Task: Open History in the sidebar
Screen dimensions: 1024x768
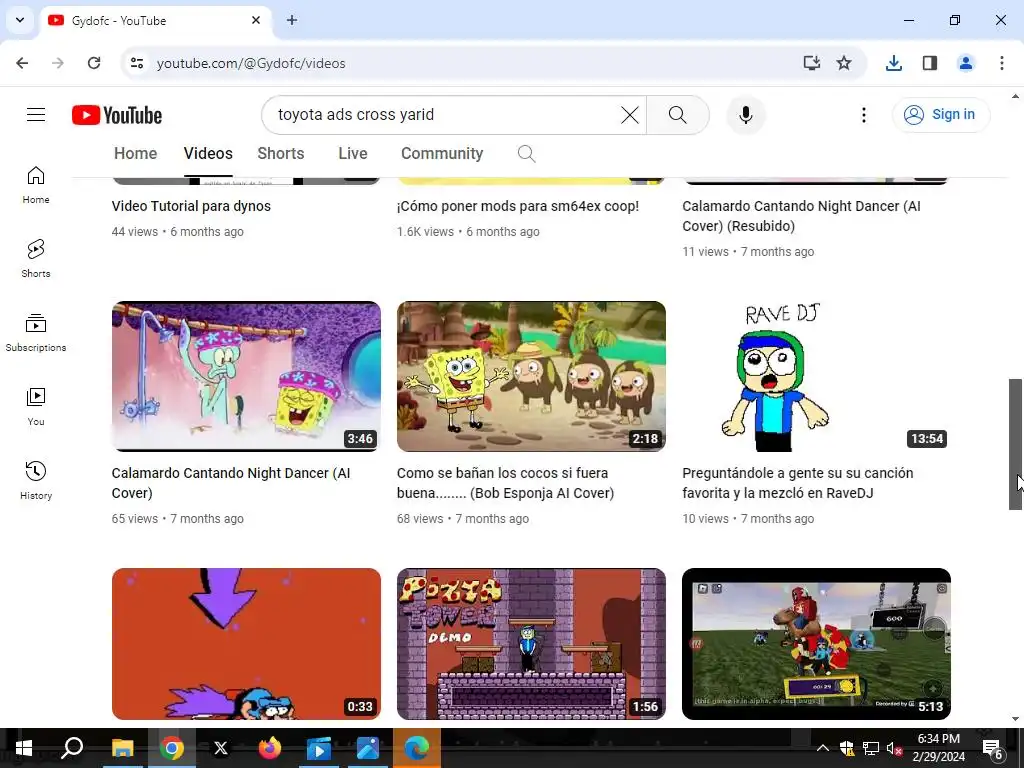Action: coord(36,480)
